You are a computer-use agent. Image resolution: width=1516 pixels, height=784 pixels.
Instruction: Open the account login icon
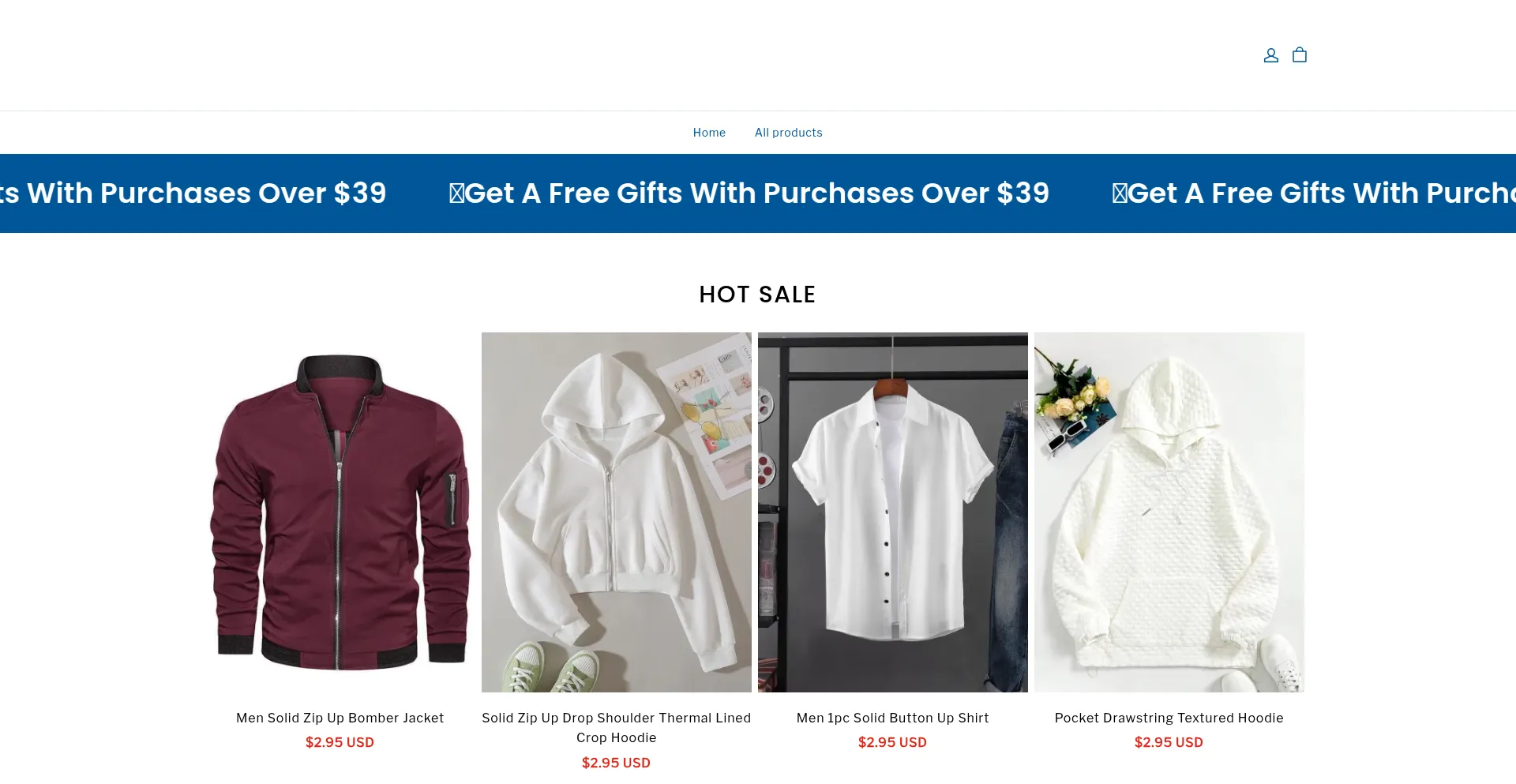click(x=1270, y=55)
